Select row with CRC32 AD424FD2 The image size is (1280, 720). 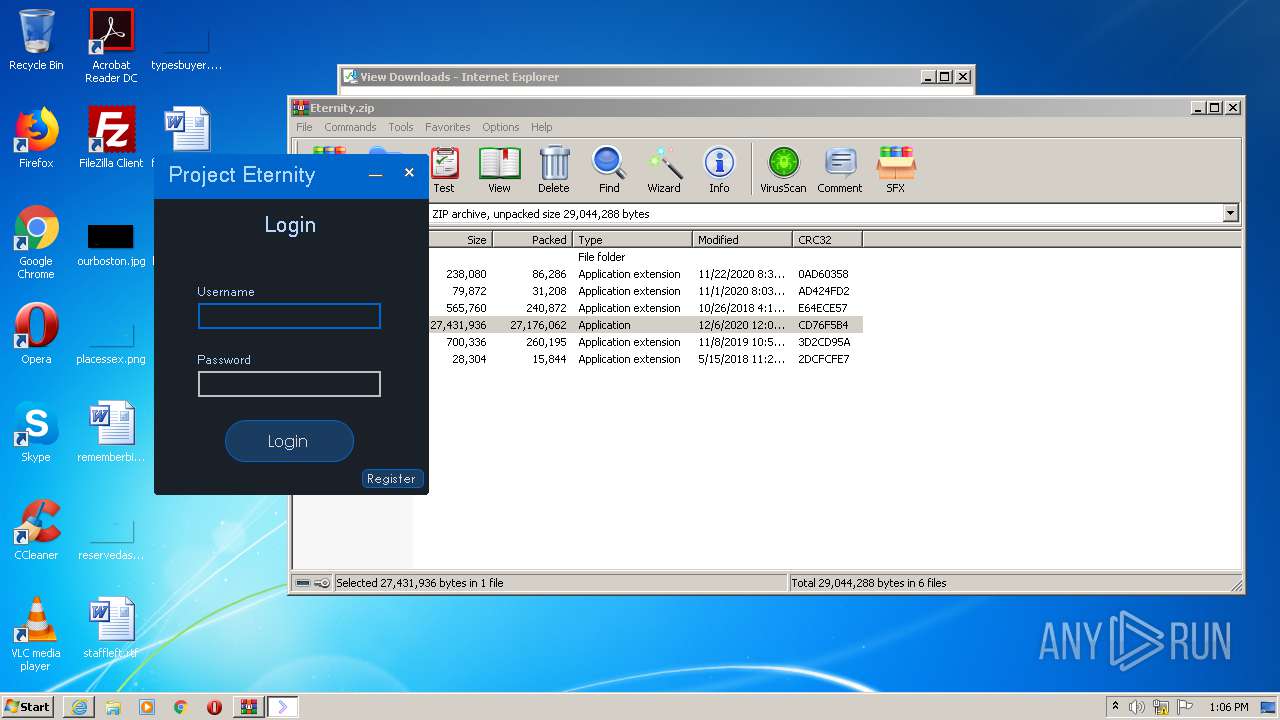pos(646,291)
